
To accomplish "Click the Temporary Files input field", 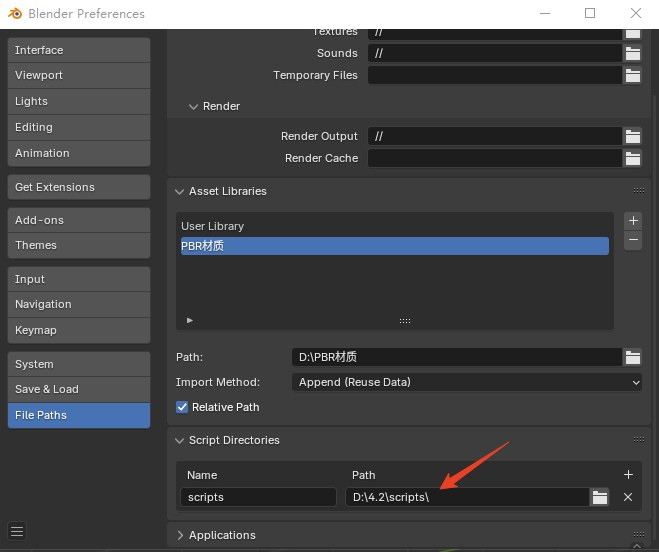I will [495, 75].
